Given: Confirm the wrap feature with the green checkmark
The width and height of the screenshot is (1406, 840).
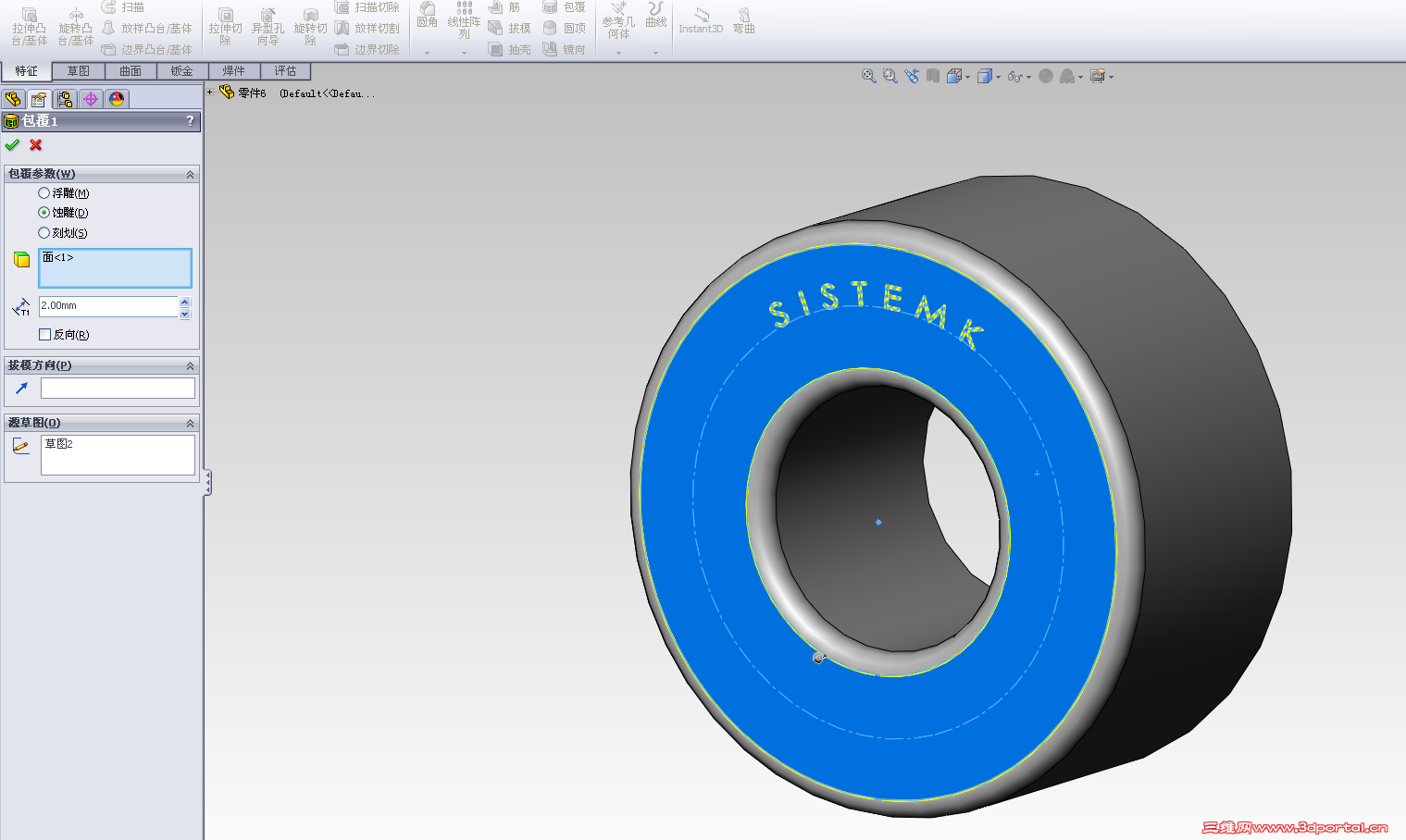Looking at the screenshot, I should coord(12,145).
